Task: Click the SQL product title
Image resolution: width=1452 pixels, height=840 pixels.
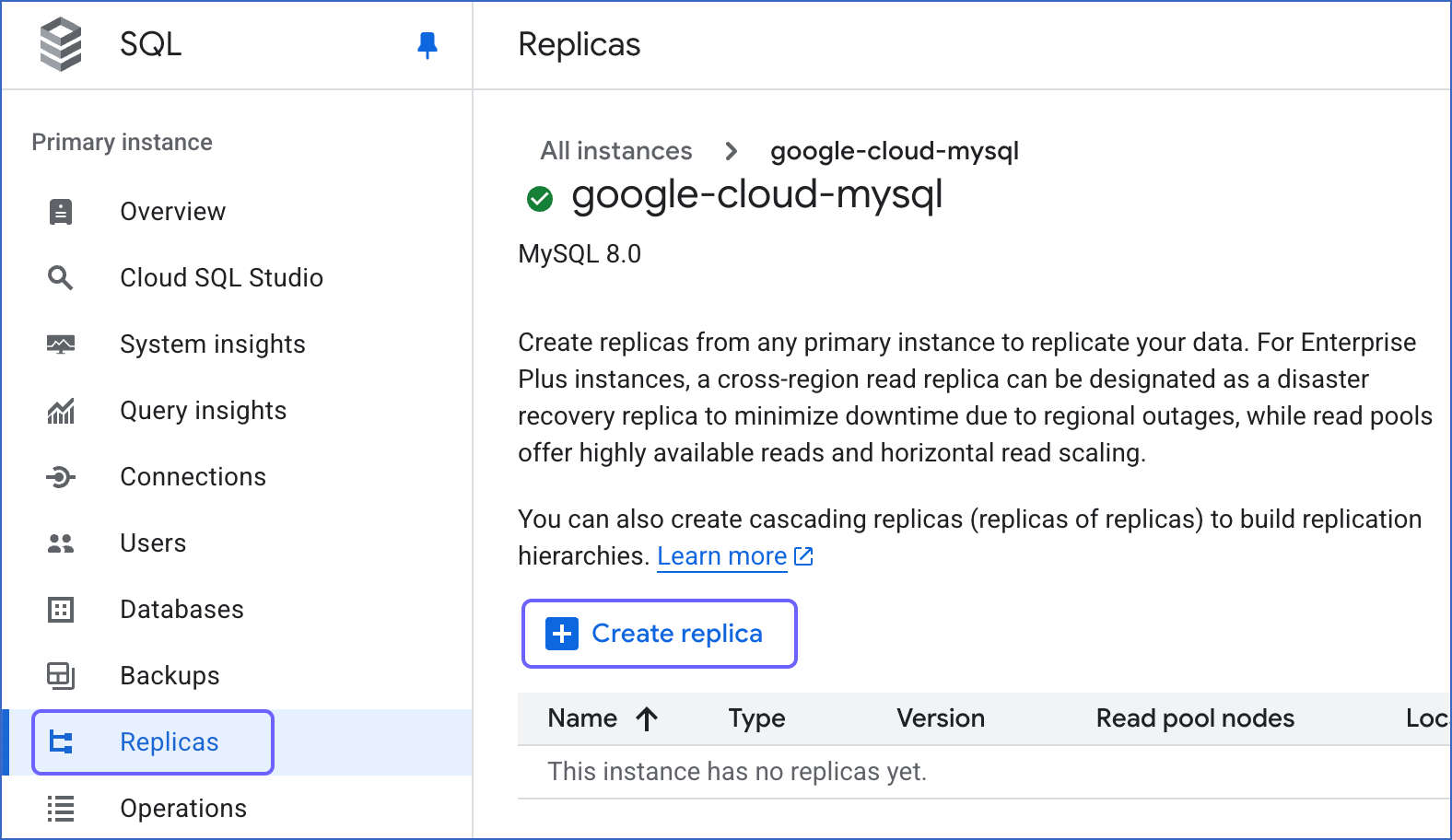Action: tap(151, 44)
